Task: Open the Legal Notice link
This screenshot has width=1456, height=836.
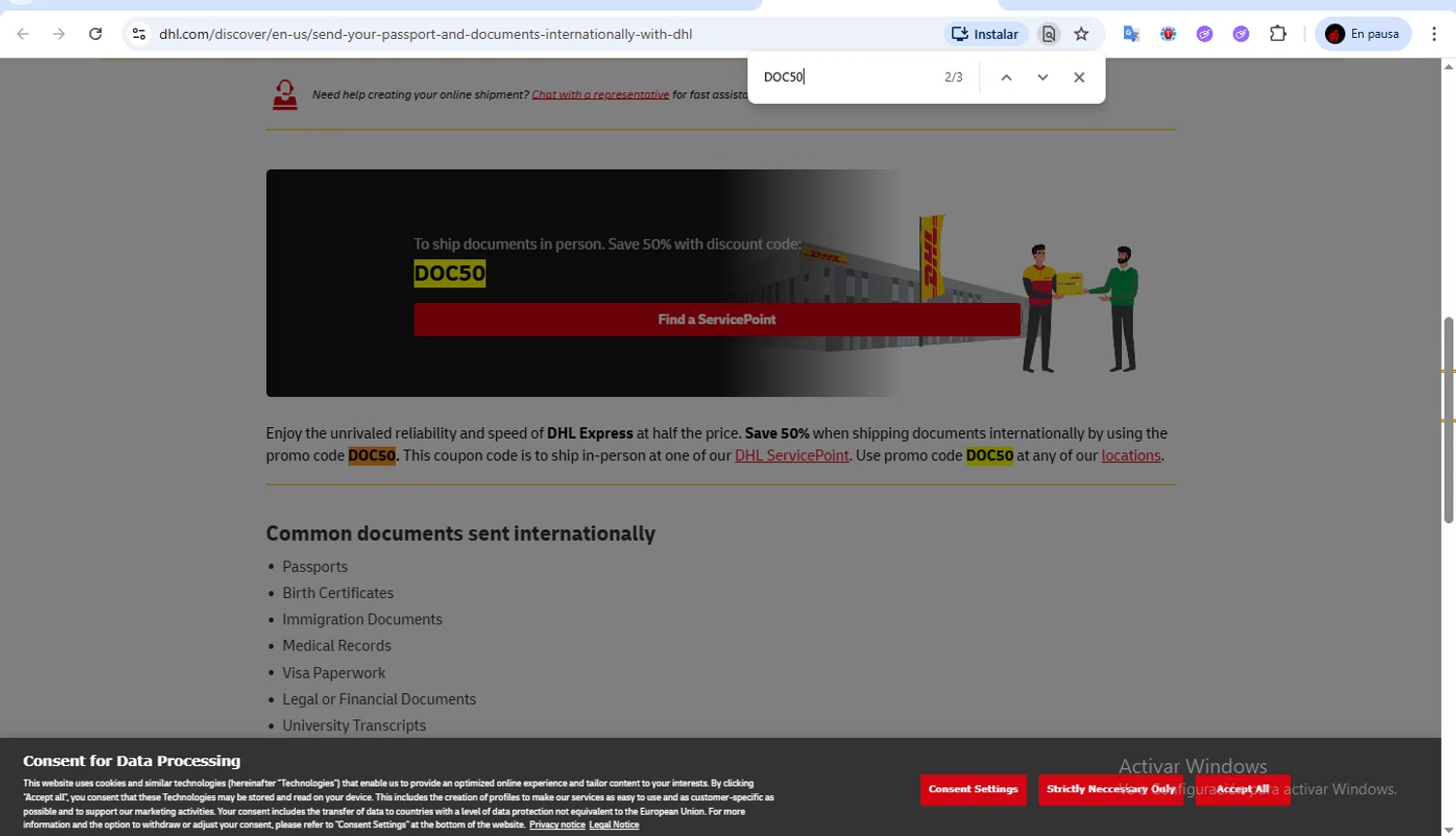Action: pos(613,824)
